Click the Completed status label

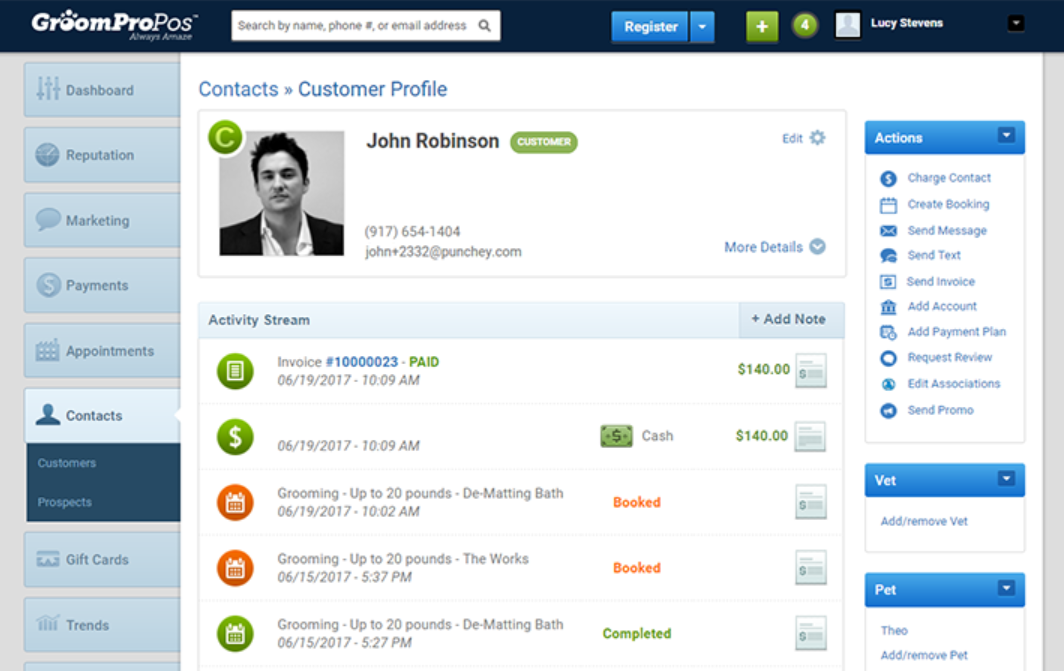coord(636,634)
